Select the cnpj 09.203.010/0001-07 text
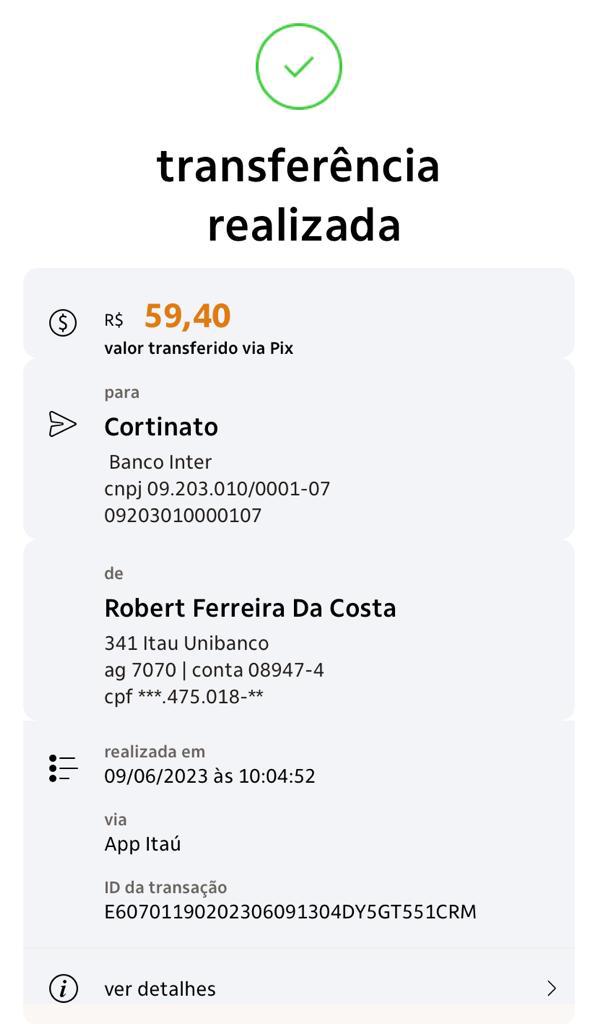This screenshot has height=1024, width=598. click(217, 489)
